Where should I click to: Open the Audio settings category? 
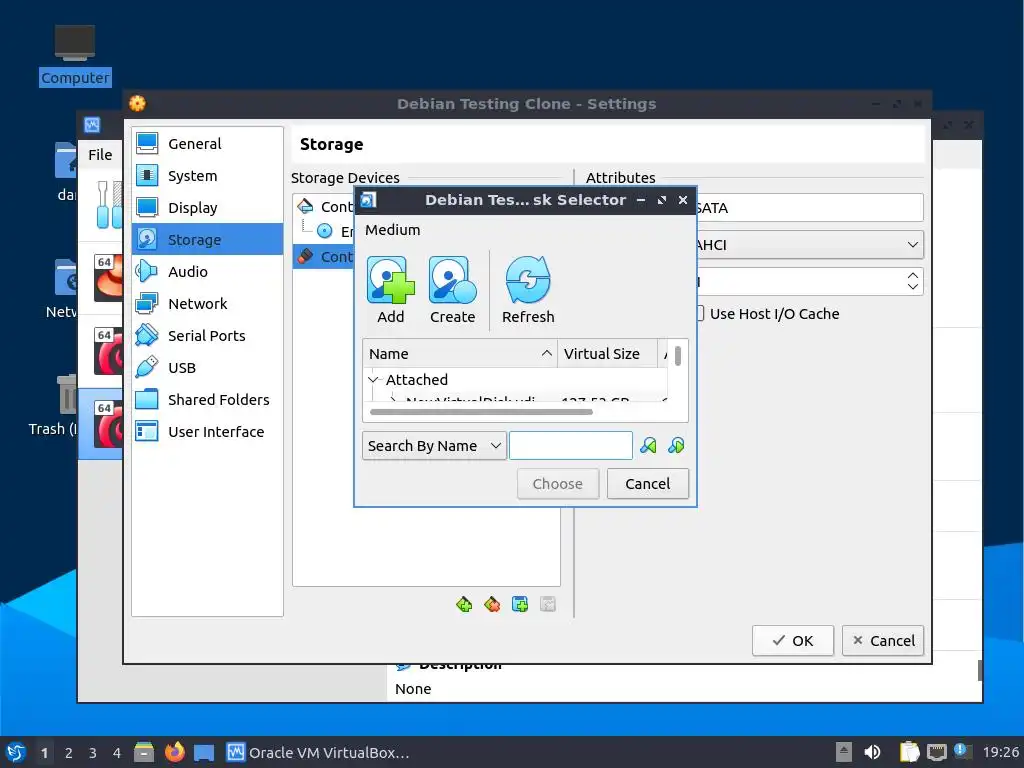pos(208,272)
